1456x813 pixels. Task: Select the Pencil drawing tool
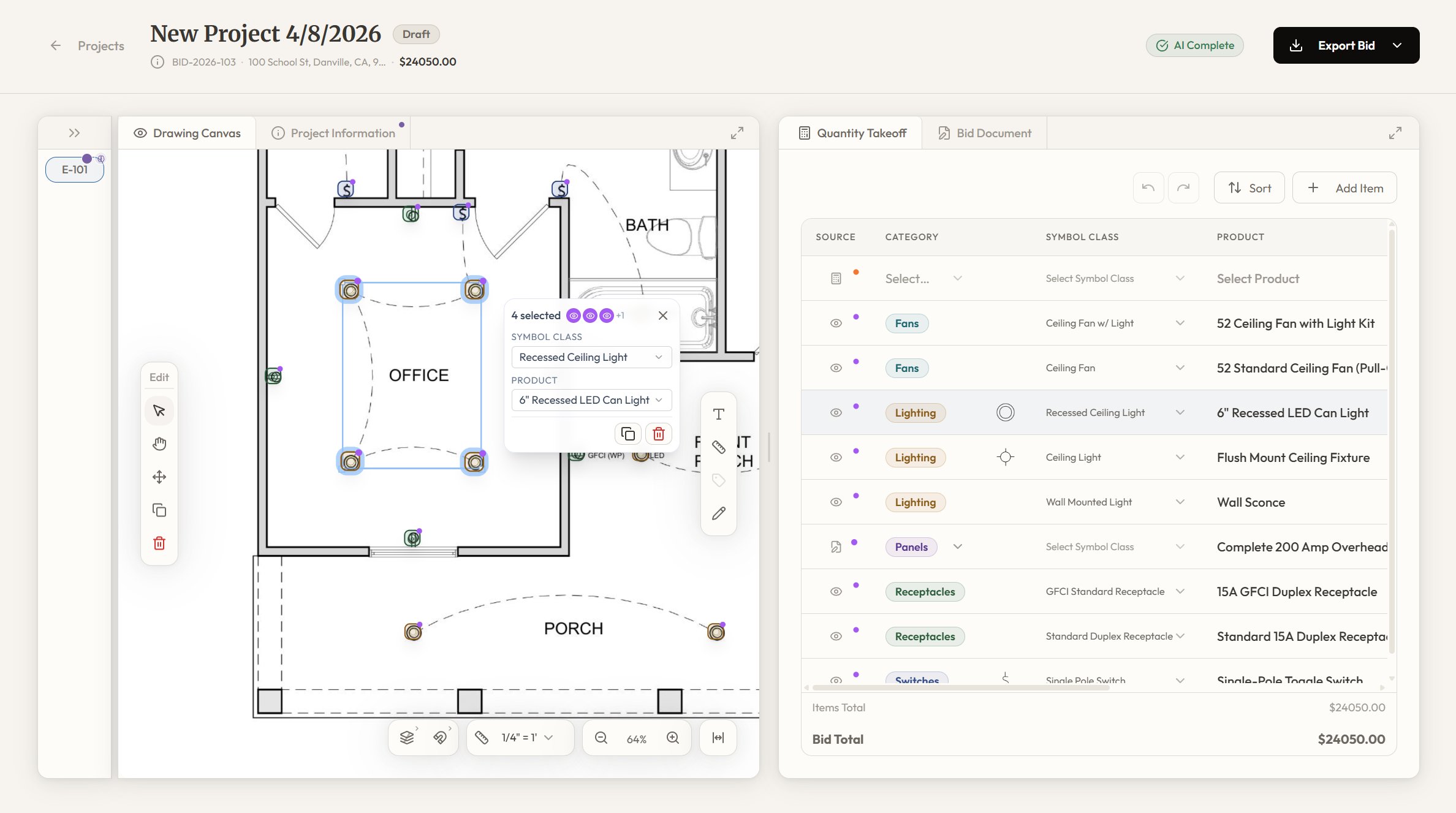[718, 513]
